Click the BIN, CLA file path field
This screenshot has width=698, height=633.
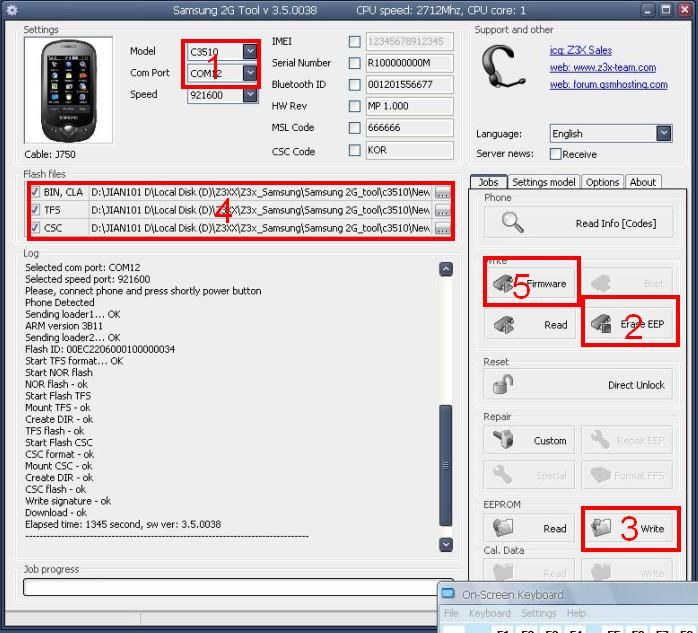point(260,192)
